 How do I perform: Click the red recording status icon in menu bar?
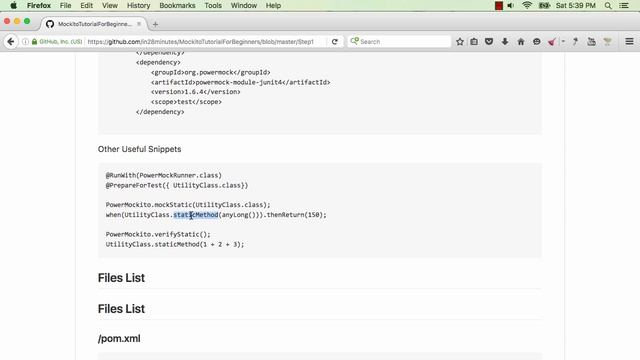tap(498, 5)
